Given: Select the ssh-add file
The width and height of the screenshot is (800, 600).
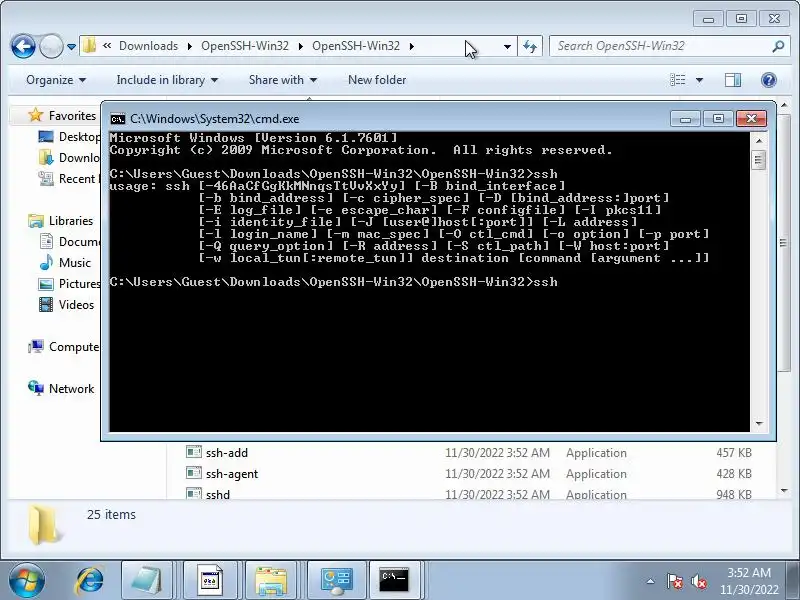Looking at the screenshot, I should (x=227, y=453).
